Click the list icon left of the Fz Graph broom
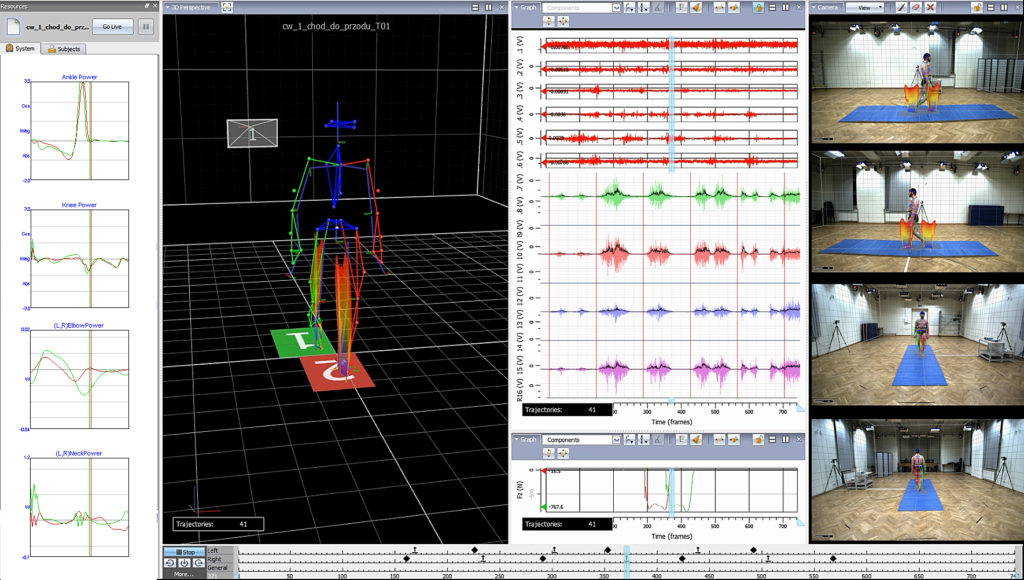This screenshot has width=1024, height=580. point(682,440)
